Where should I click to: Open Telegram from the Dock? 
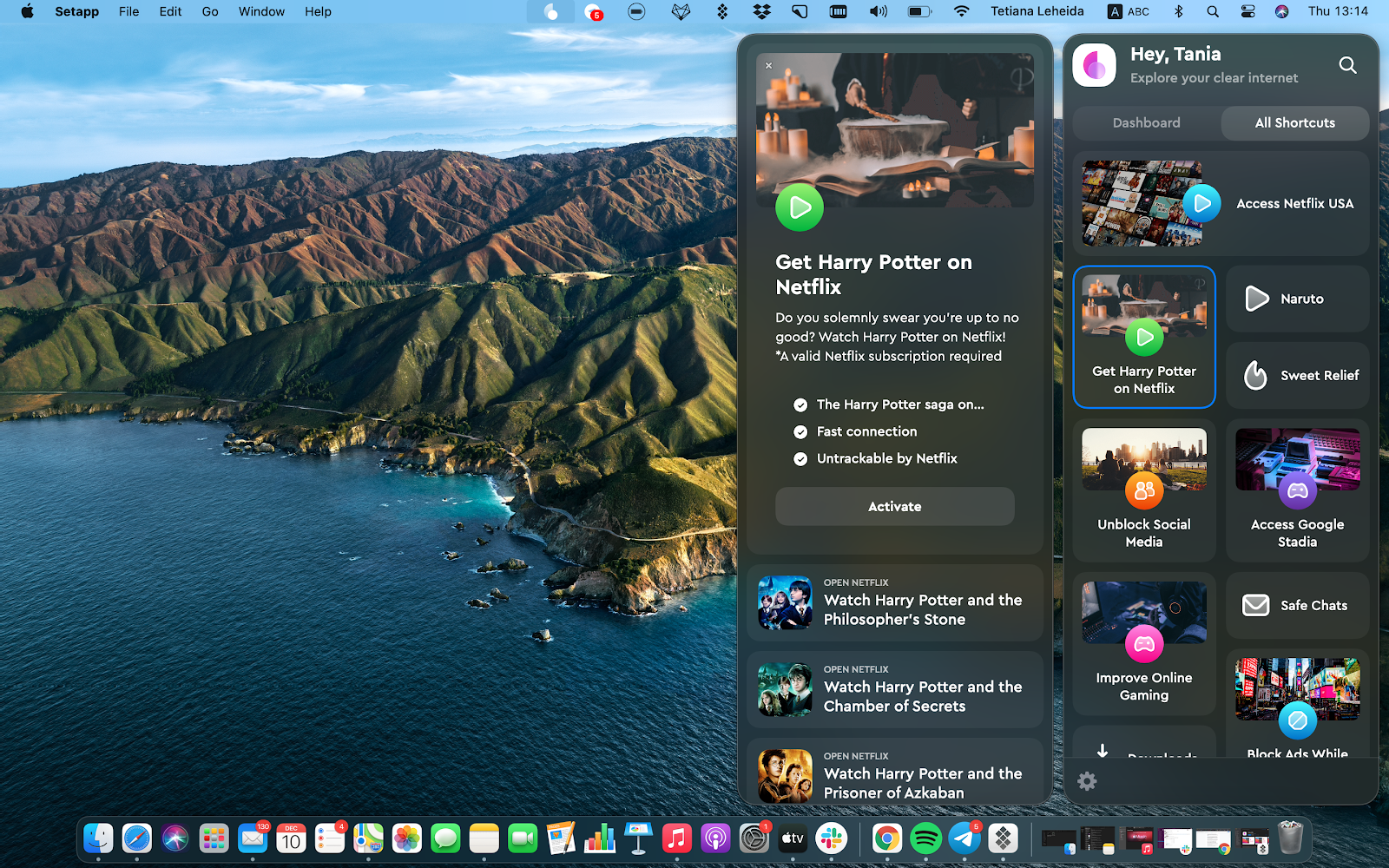tap(964, 838)
